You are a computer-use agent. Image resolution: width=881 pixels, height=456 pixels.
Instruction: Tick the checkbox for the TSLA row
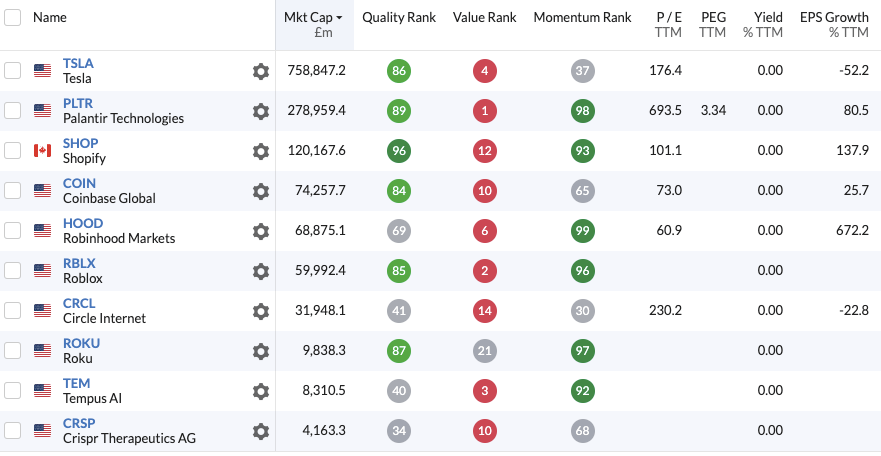point(12,71)
